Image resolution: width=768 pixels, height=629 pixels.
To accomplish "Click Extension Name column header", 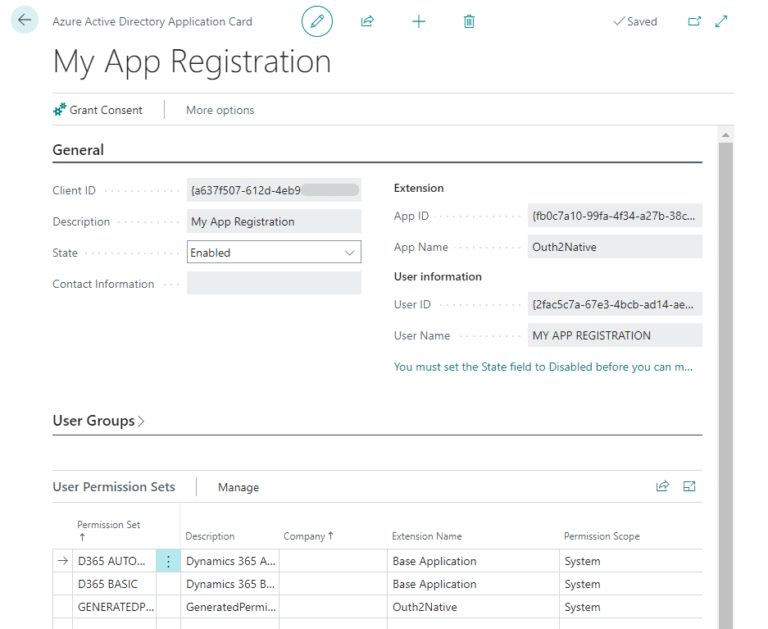I will pyautogui.click(x=427, y=536).
